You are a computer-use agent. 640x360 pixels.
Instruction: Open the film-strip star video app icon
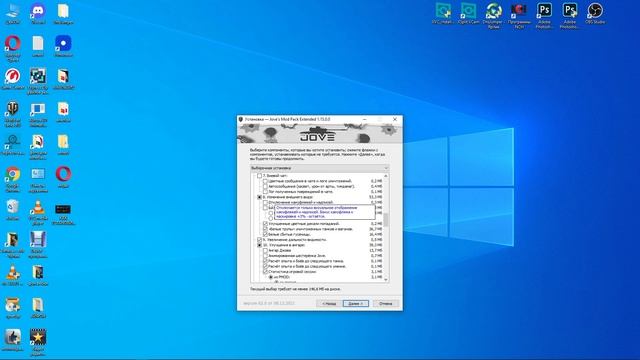click(x=38, y=342)
